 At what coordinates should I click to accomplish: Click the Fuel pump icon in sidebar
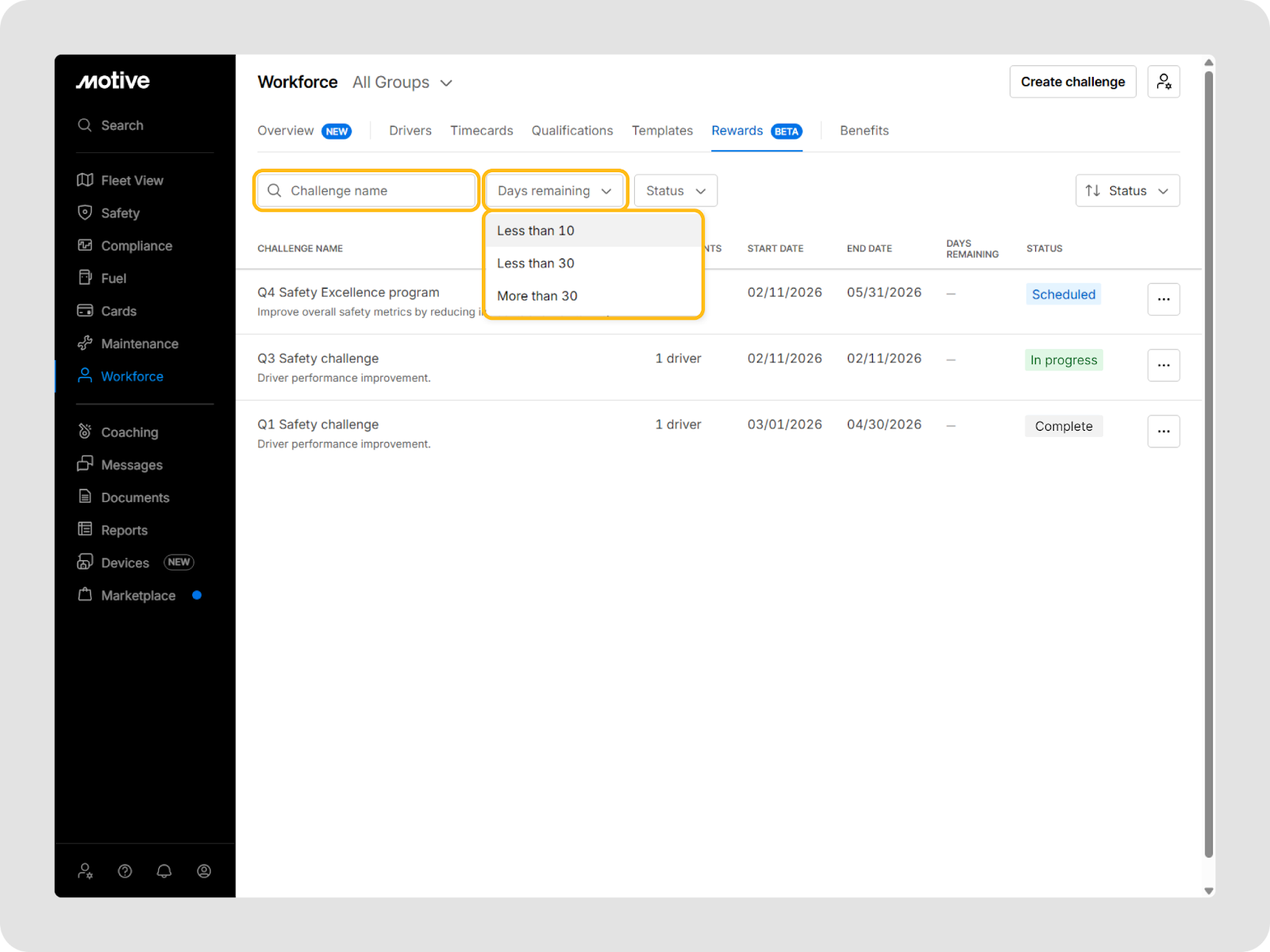pos(85,278)
